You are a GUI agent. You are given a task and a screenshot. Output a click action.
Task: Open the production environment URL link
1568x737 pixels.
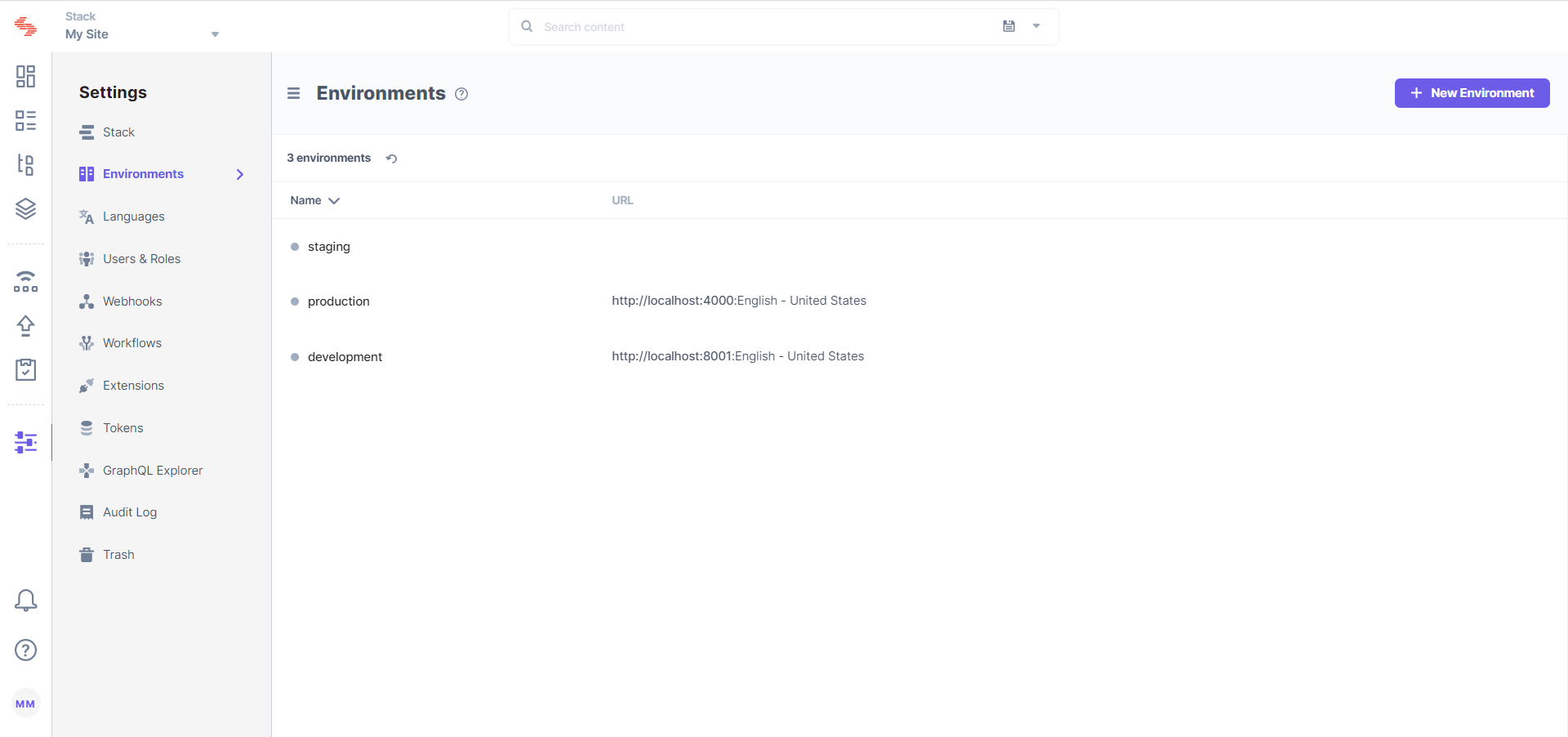[675, 301]
